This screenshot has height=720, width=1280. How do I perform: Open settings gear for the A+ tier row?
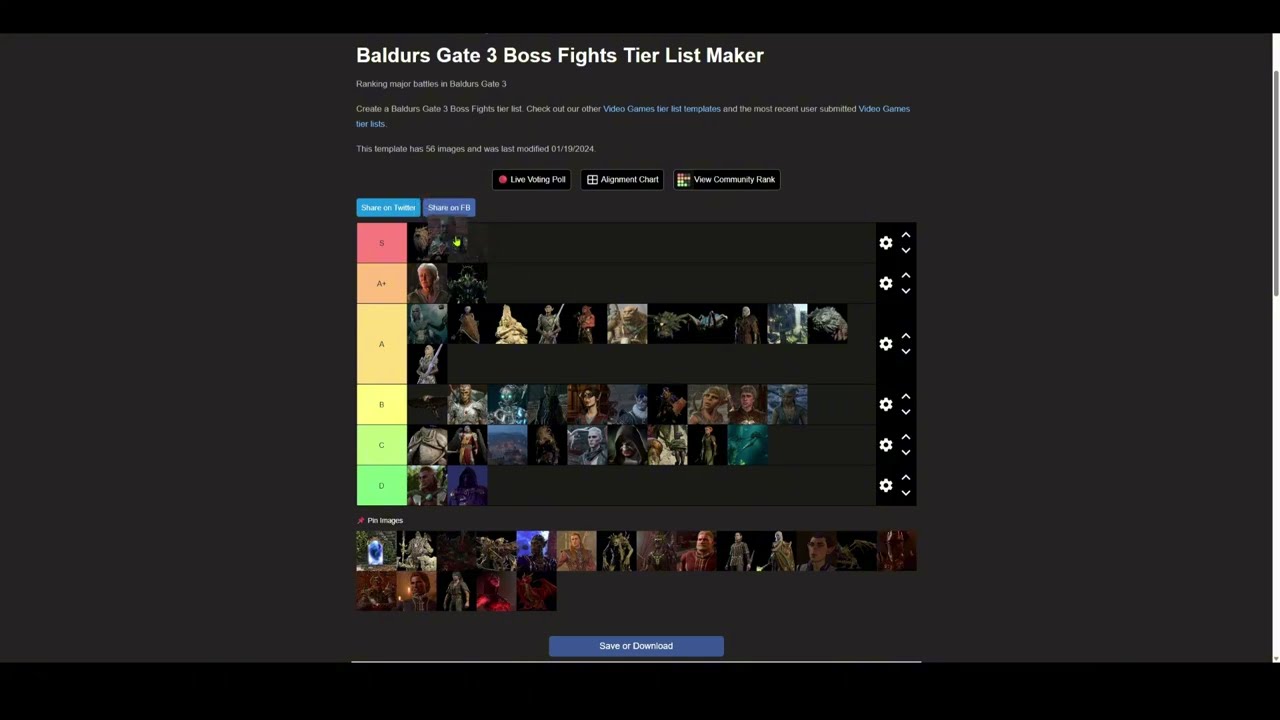[885, 284]
